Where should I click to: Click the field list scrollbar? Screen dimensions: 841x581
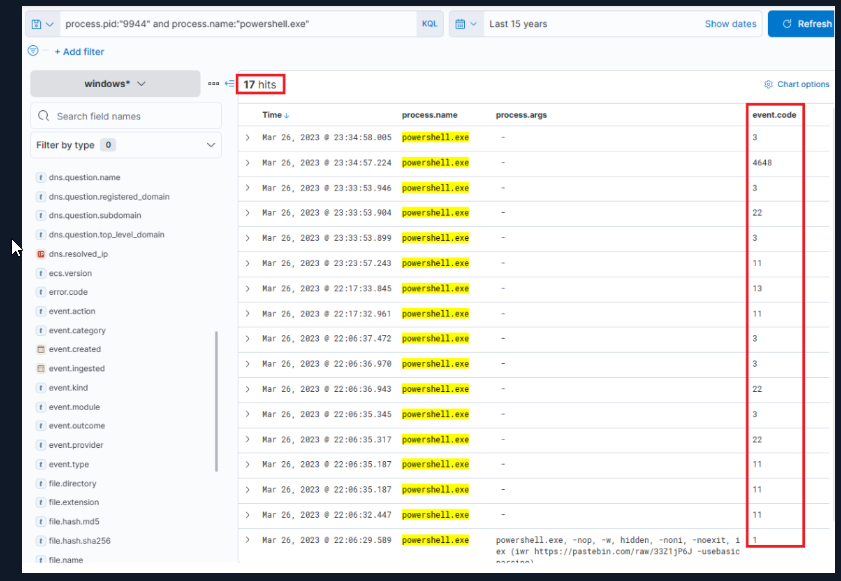tap(216, 401)
